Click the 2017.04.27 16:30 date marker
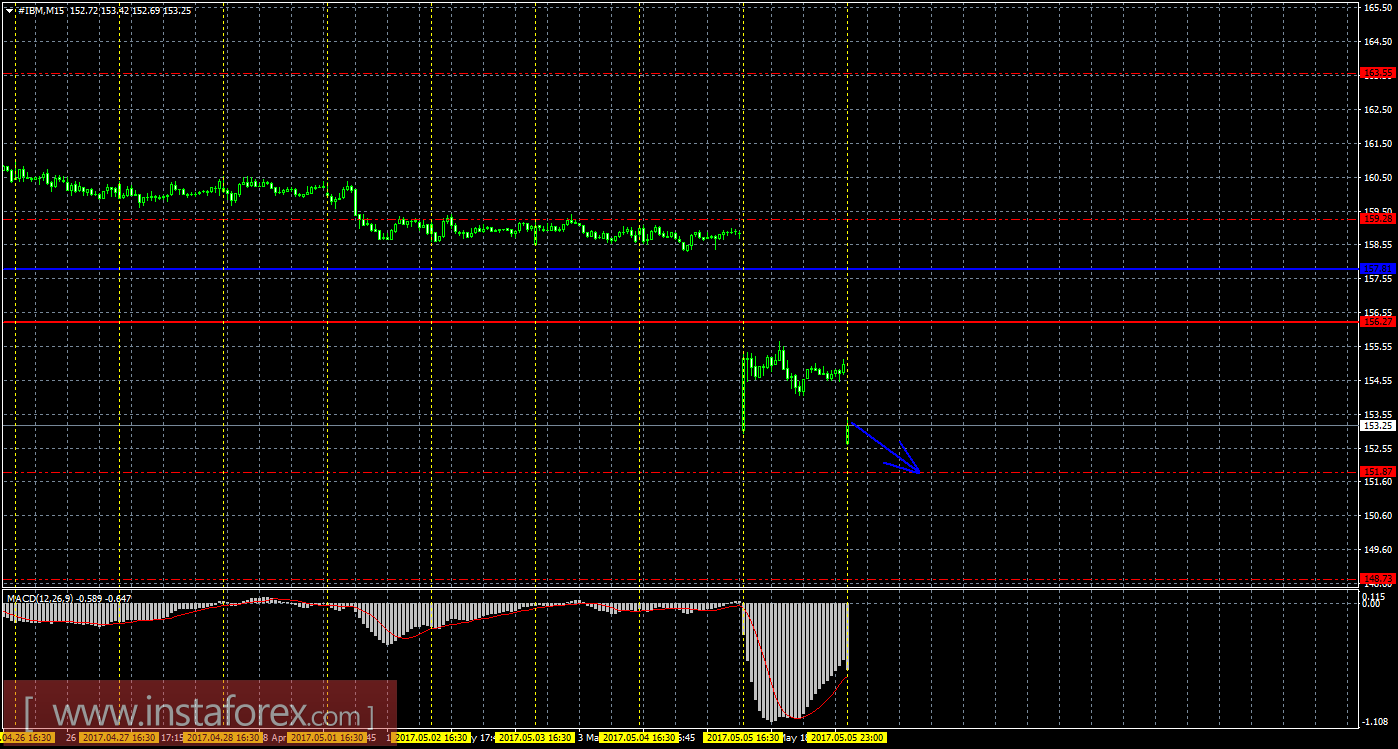The width and height of the screenshot is (1398, 749). (119, 738)
